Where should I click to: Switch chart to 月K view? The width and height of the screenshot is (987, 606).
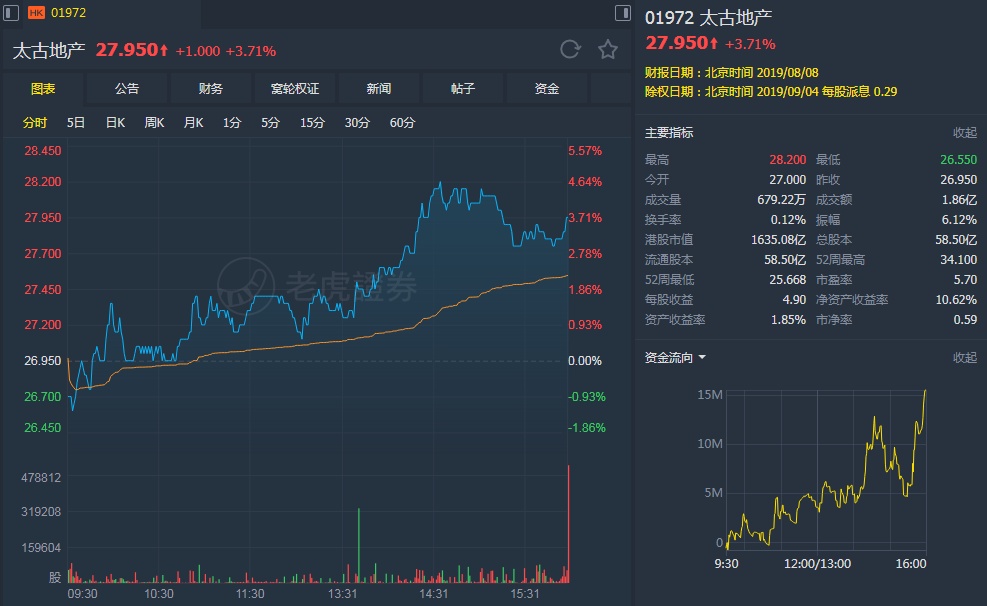pyautogui.click(x=193, y=123)
